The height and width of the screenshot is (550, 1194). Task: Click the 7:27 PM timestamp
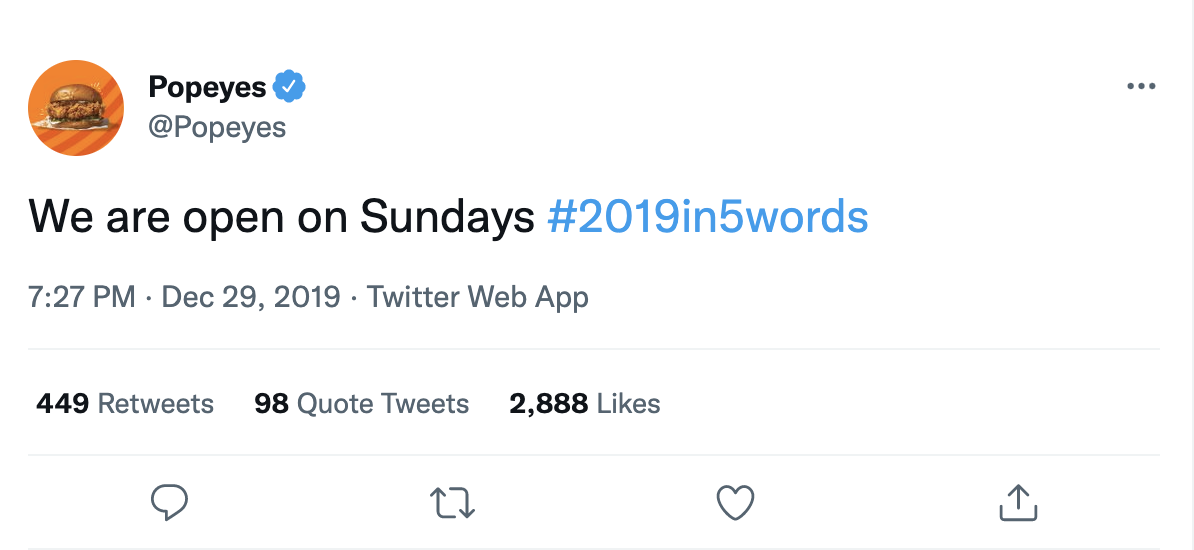pyautogui.click(x=81, y=297)
